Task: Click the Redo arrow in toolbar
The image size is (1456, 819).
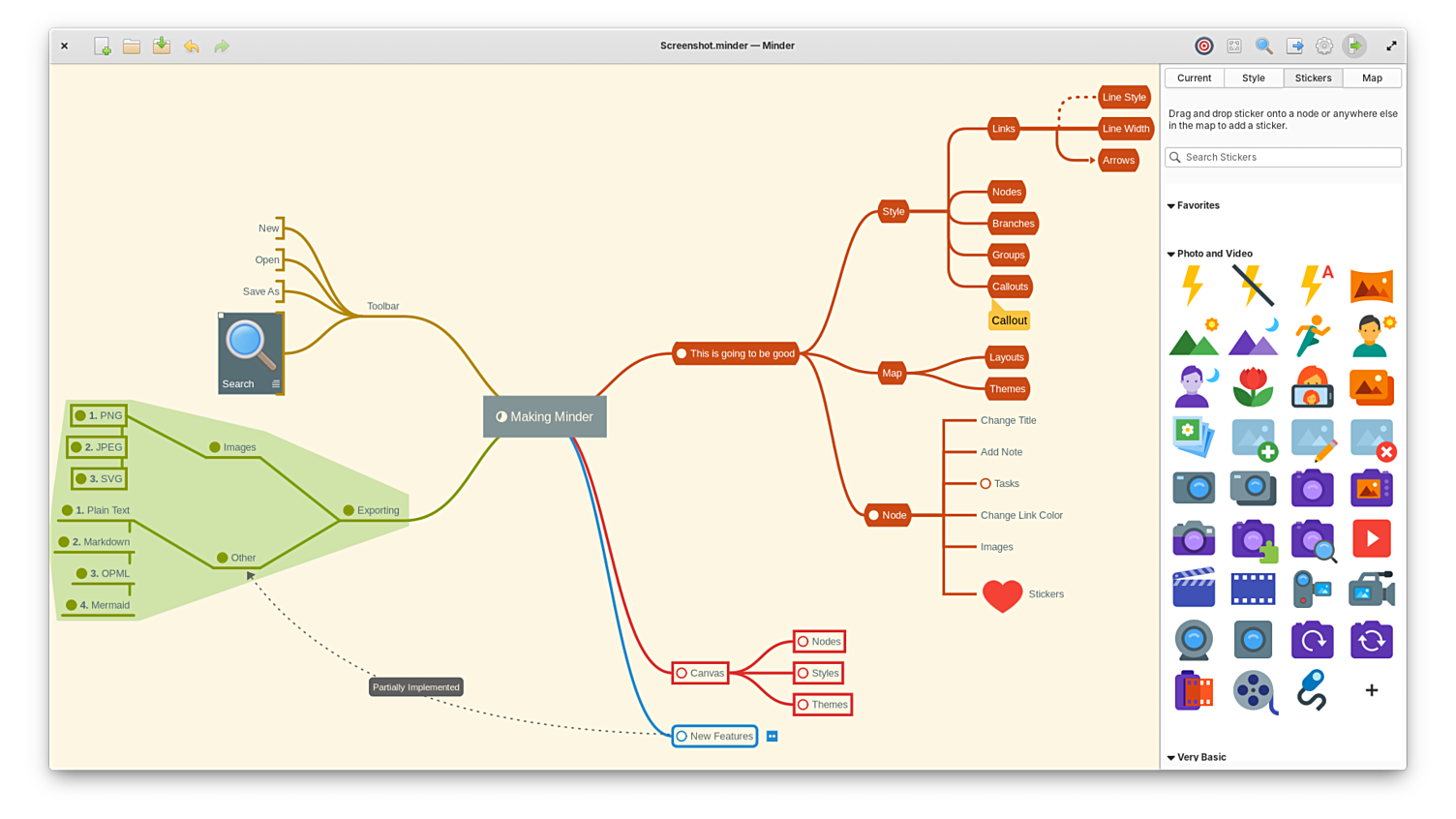Action: coord(222,46)
